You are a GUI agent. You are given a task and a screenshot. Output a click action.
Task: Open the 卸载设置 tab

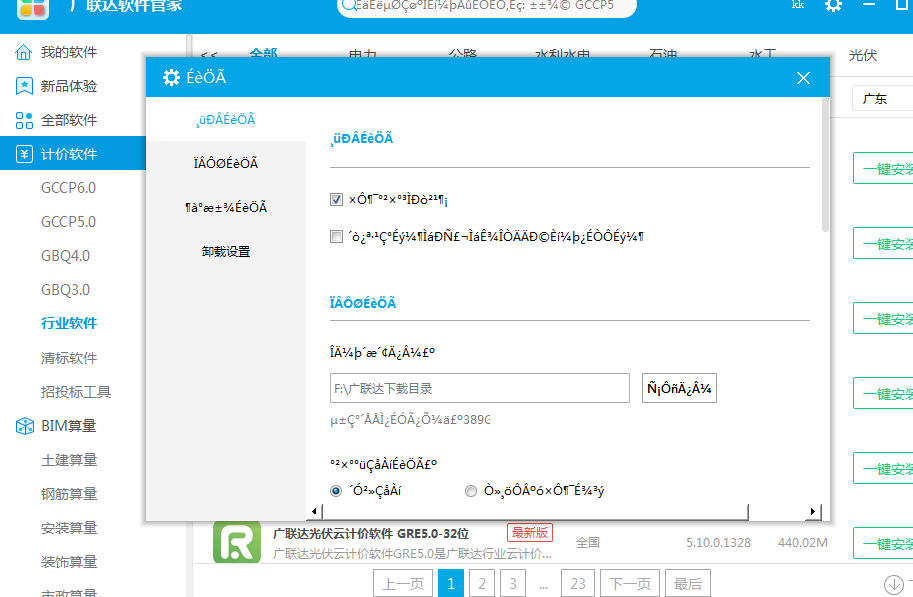pyautogui.click(x=226, y=252)
